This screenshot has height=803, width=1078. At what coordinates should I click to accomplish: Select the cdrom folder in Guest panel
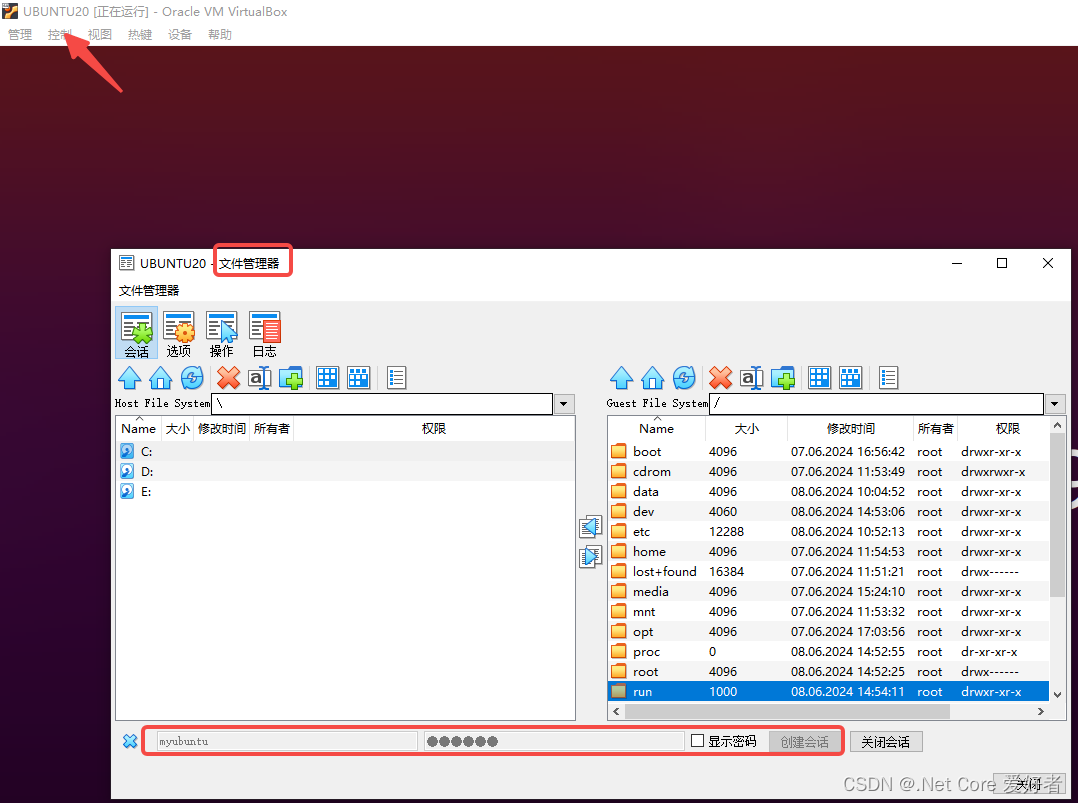(828, 472)
